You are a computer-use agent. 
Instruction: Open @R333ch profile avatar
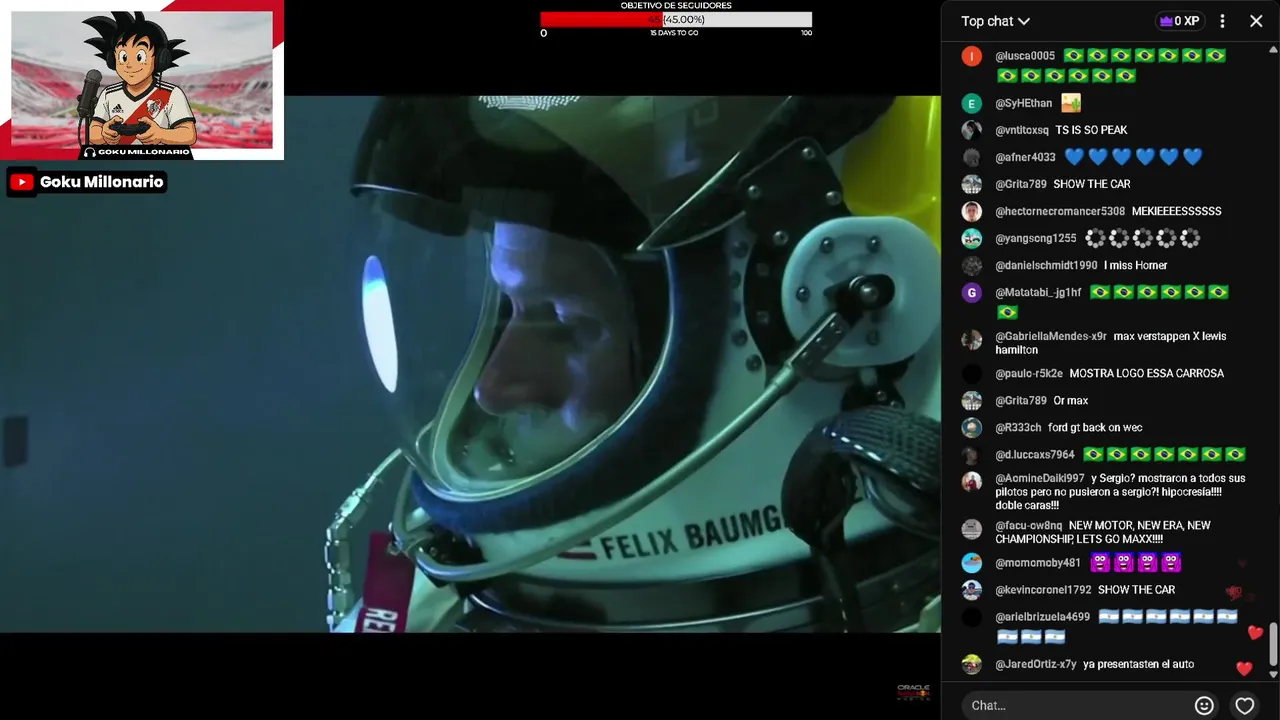tap(972, 427)
